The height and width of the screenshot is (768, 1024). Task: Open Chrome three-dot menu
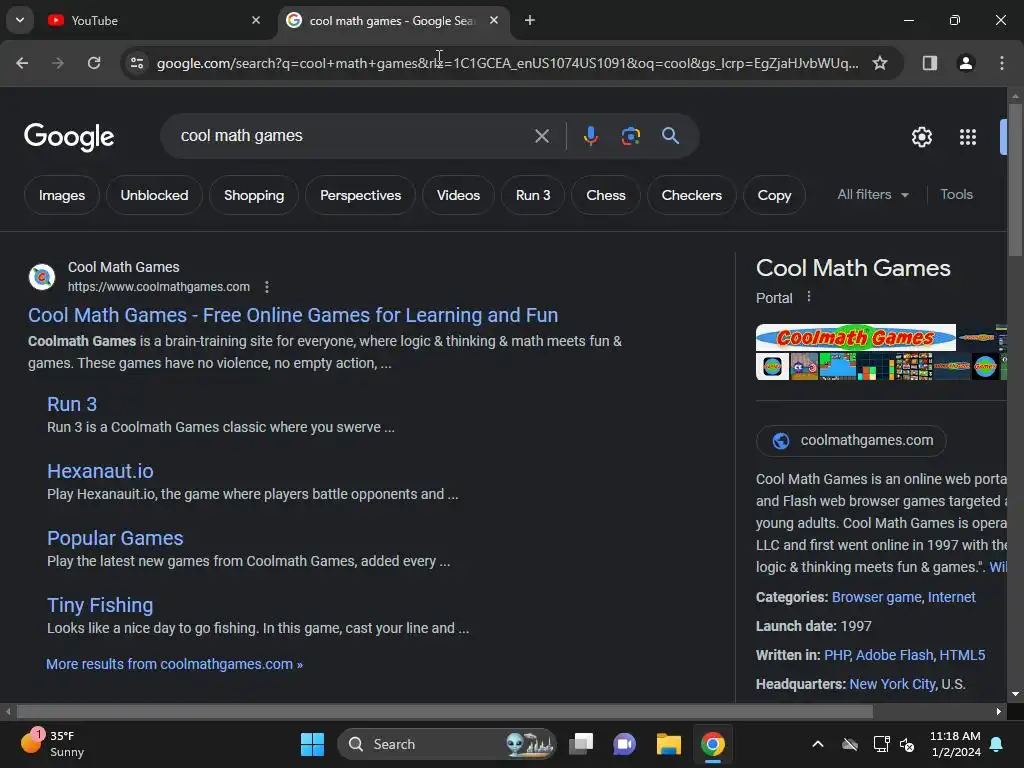coord(1001,63)
